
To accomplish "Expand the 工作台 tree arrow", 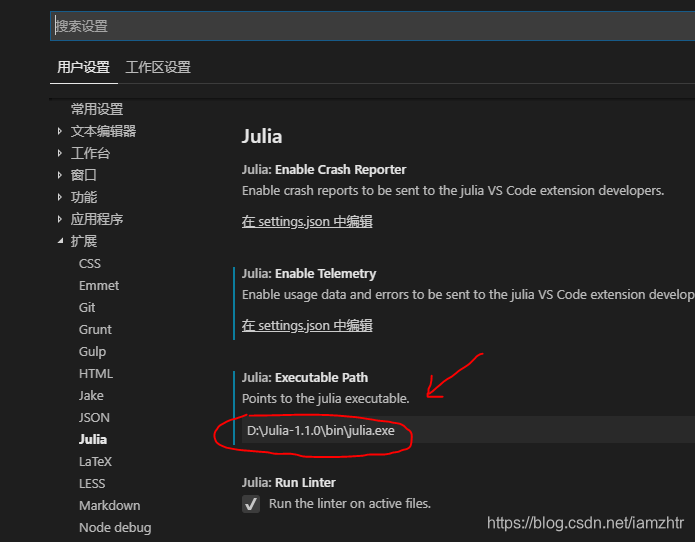I will coord(60,153).
